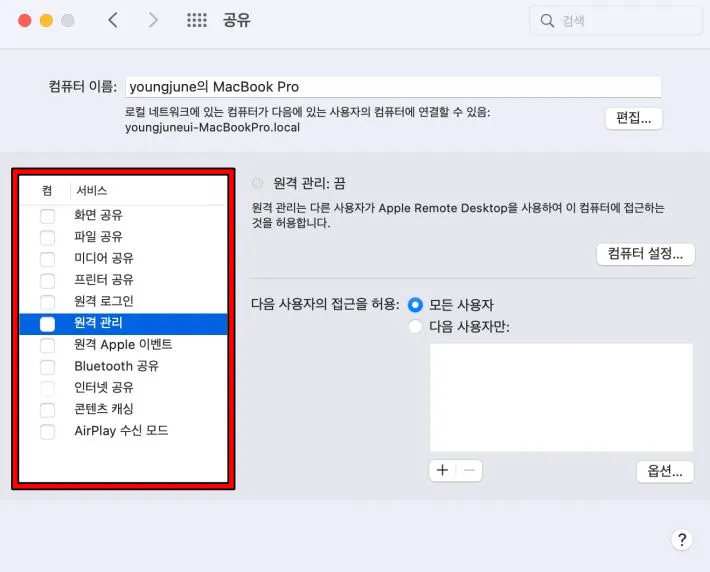The width and height of the screenshot is (710, 572).
Task: Select the 모든 사용자 radio button
Action: [415, 305]
